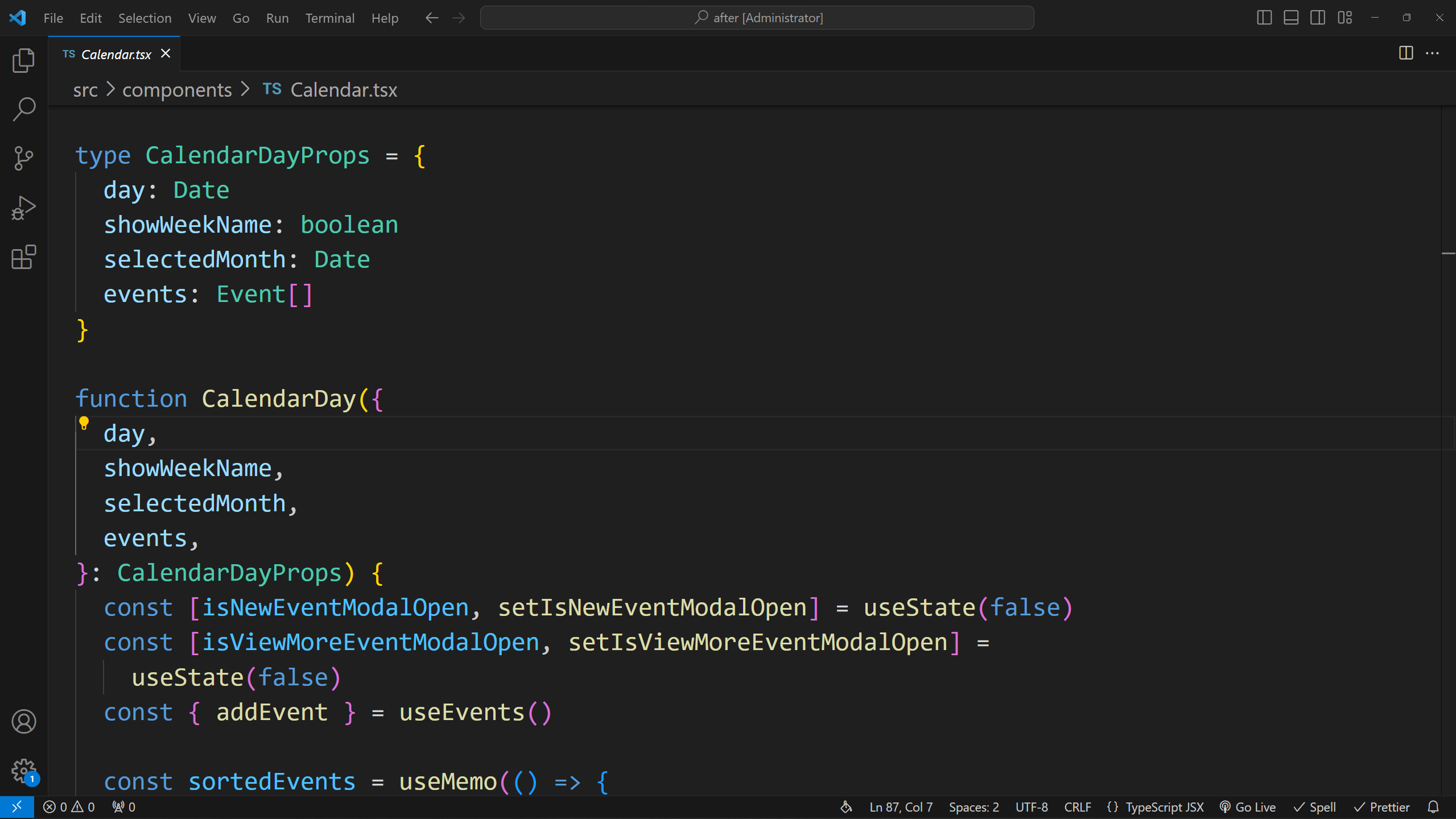Open the Manage settings gear
1456x819 pixels.
[23, 771]
